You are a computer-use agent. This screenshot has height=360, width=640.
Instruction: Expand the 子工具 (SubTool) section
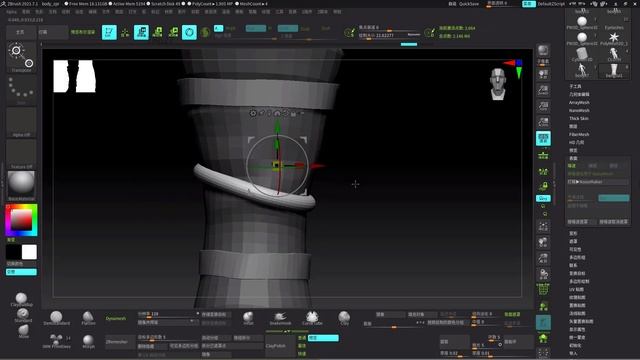coord(575,87)
